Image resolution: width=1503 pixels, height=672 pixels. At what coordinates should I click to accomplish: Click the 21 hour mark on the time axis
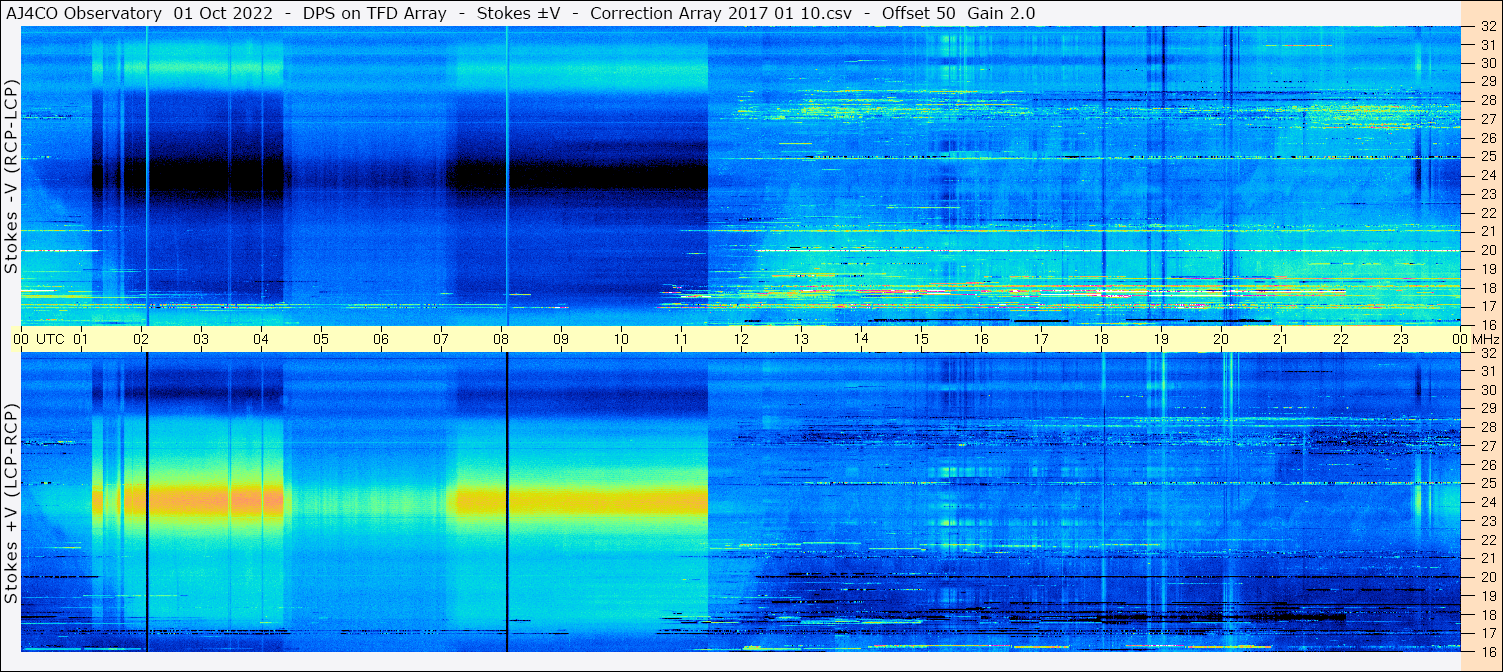click(x=1281, y=339)
